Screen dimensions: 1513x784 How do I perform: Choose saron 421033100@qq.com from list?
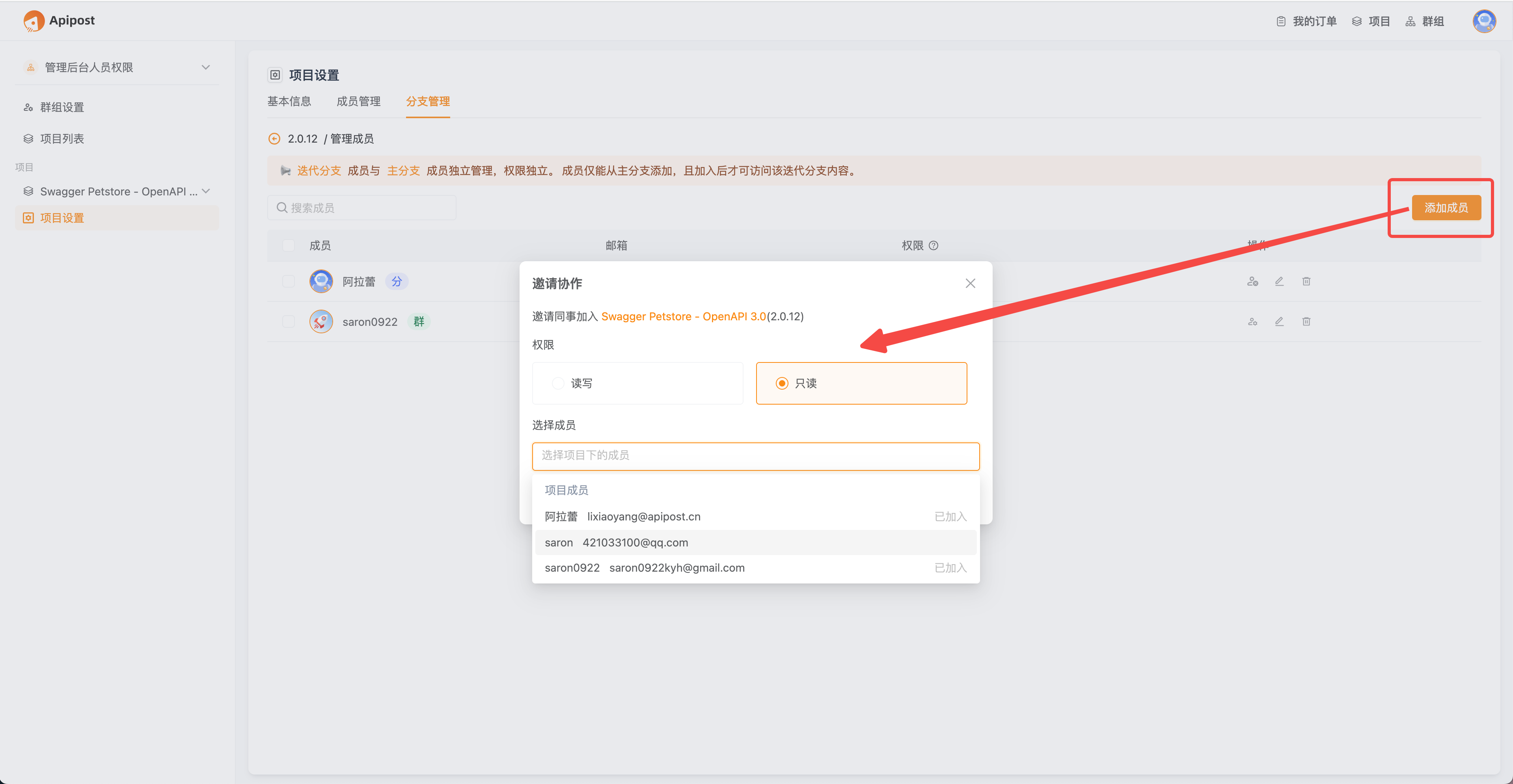click(x=755, y=542)
